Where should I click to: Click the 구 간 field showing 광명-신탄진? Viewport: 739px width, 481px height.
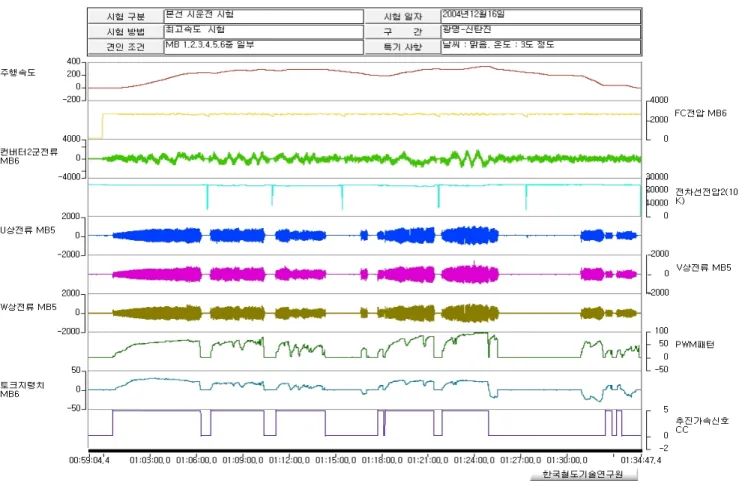point(541,32)
